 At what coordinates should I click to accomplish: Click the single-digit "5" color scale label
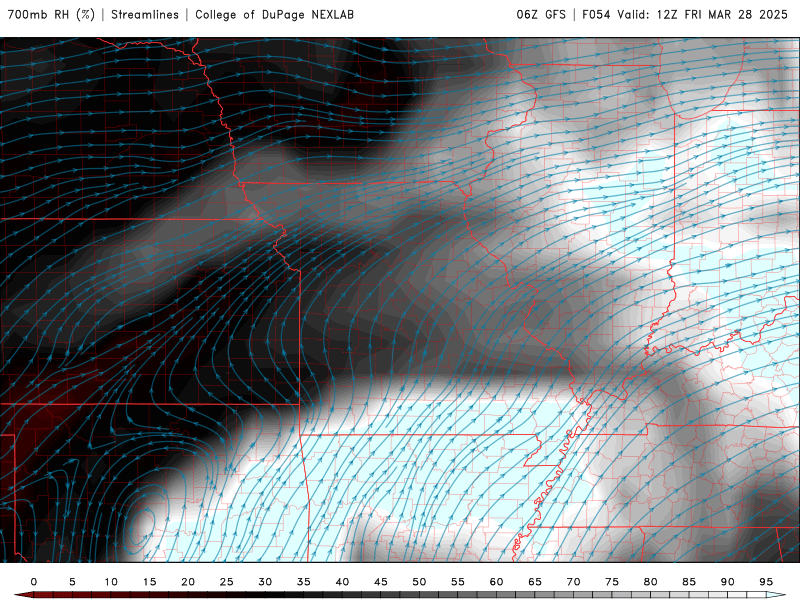pos(72,582)
